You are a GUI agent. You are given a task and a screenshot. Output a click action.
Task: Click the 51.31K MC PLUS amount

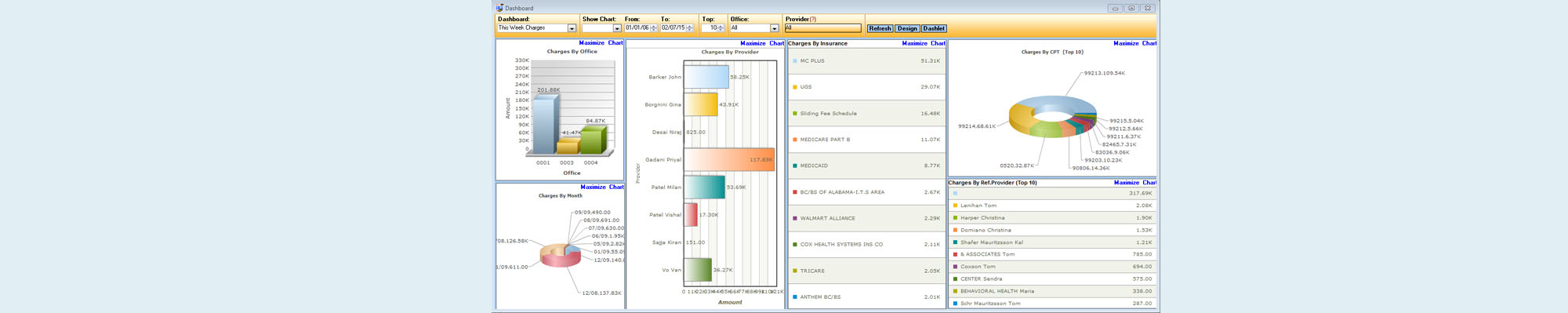coord(930,61)
